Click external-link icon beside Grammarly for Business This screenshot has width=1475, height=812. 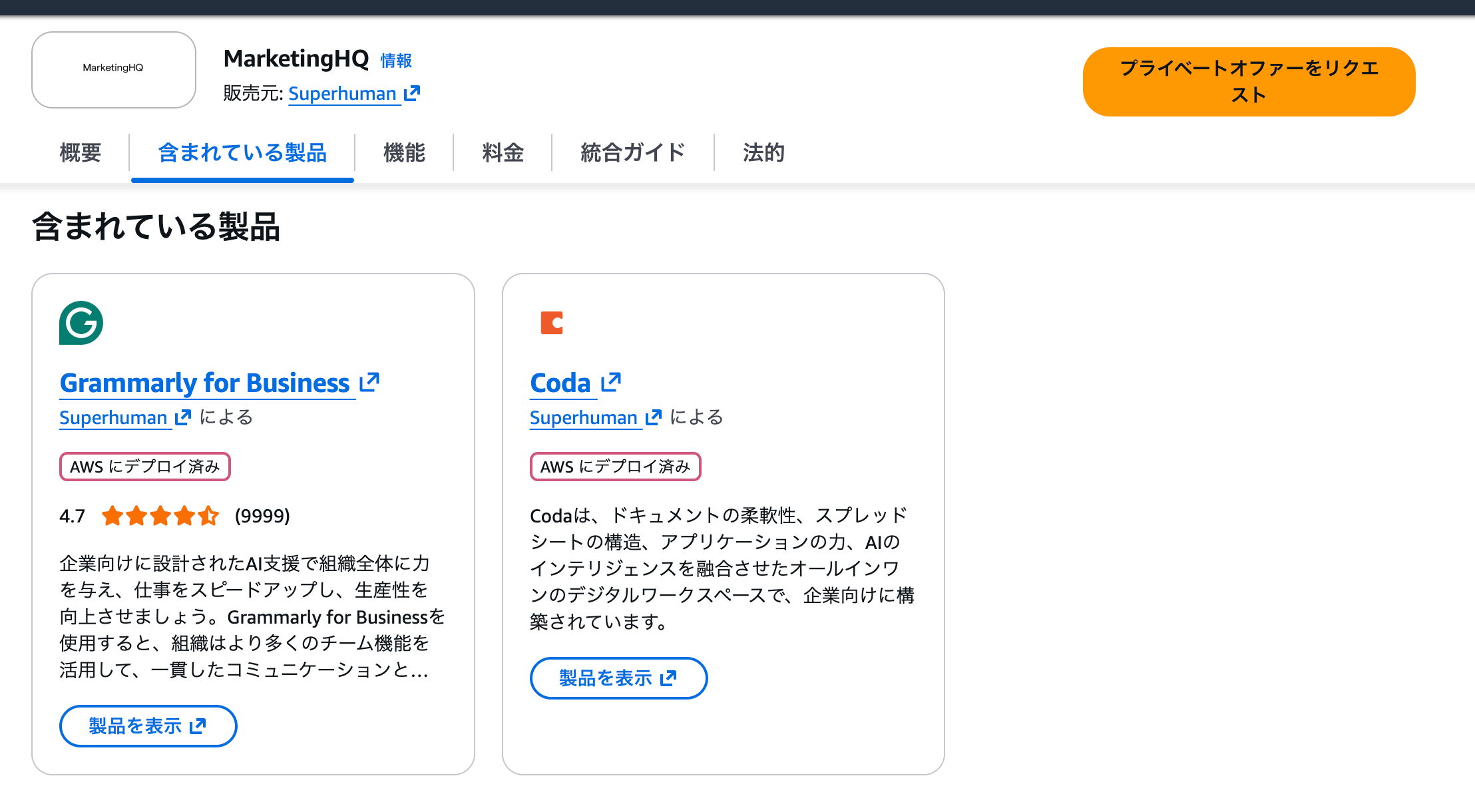(x=369, y=382)
